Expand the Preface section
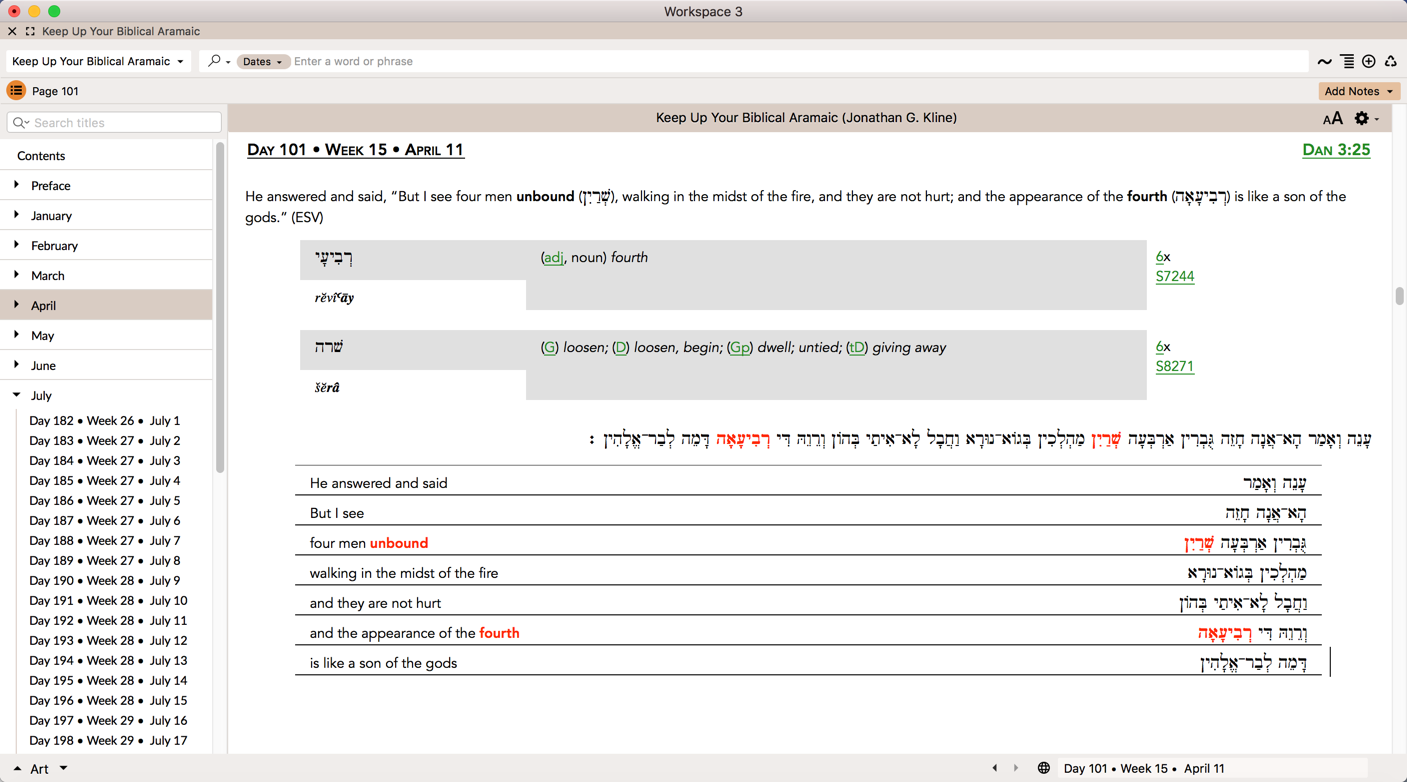 tap(16, 185)
